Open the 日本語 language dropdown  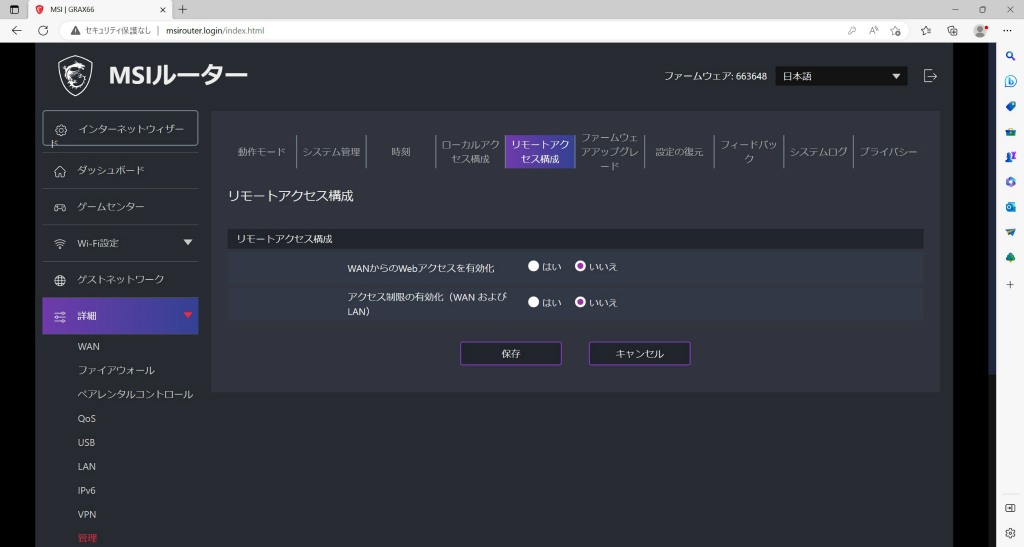point(841,76)
